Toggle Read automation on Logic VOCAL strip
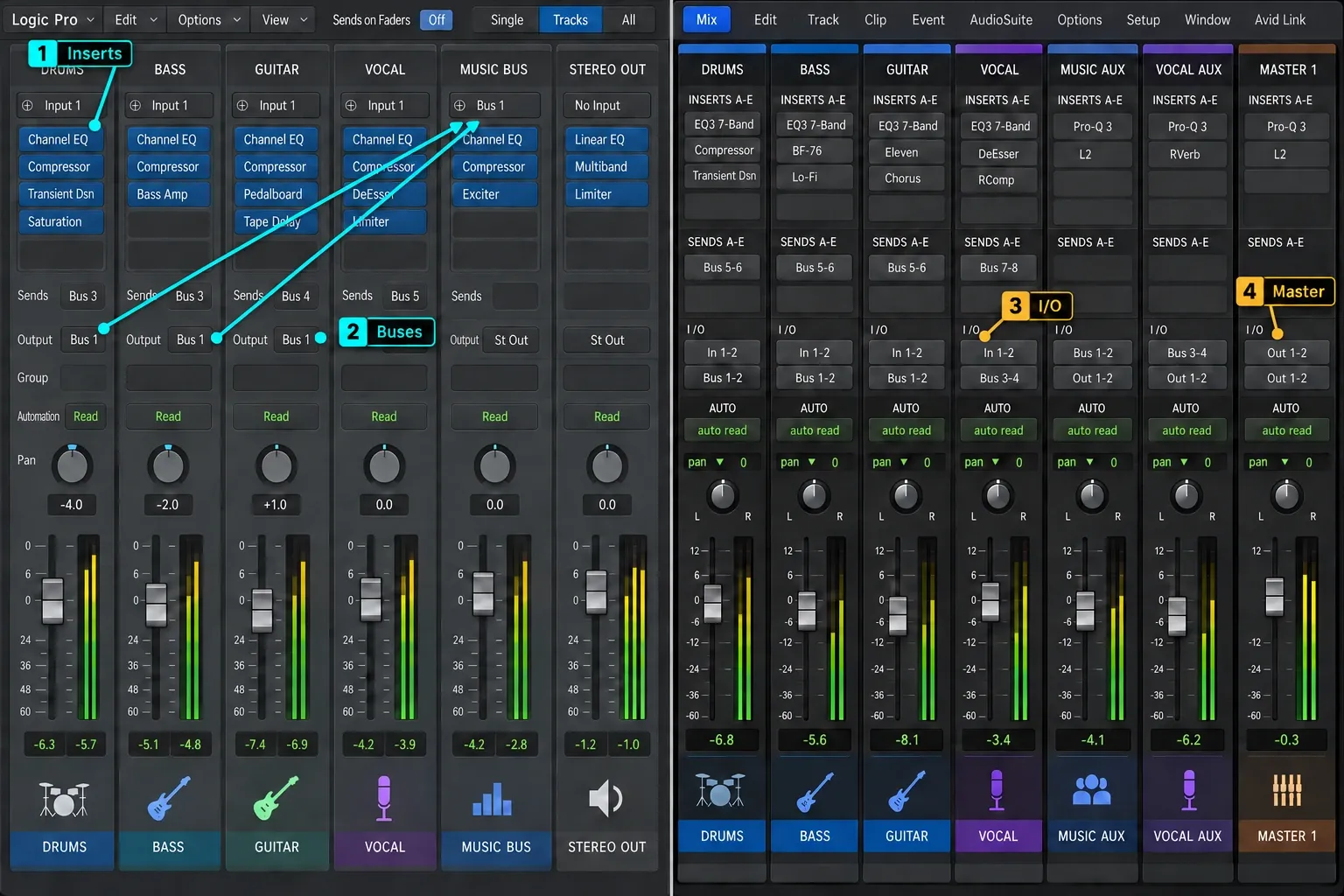 [x=384, y=416]
